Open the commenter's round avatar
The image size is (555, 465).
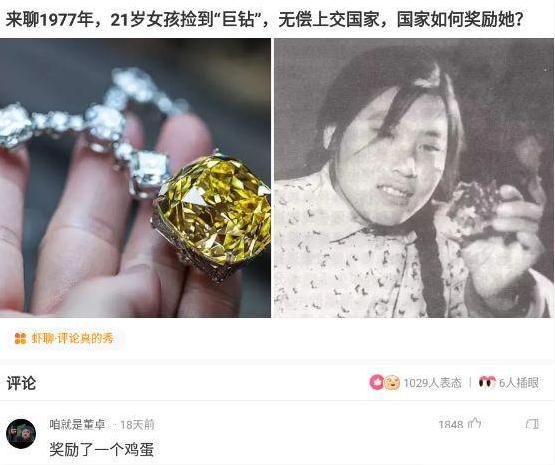click(21, 434)
